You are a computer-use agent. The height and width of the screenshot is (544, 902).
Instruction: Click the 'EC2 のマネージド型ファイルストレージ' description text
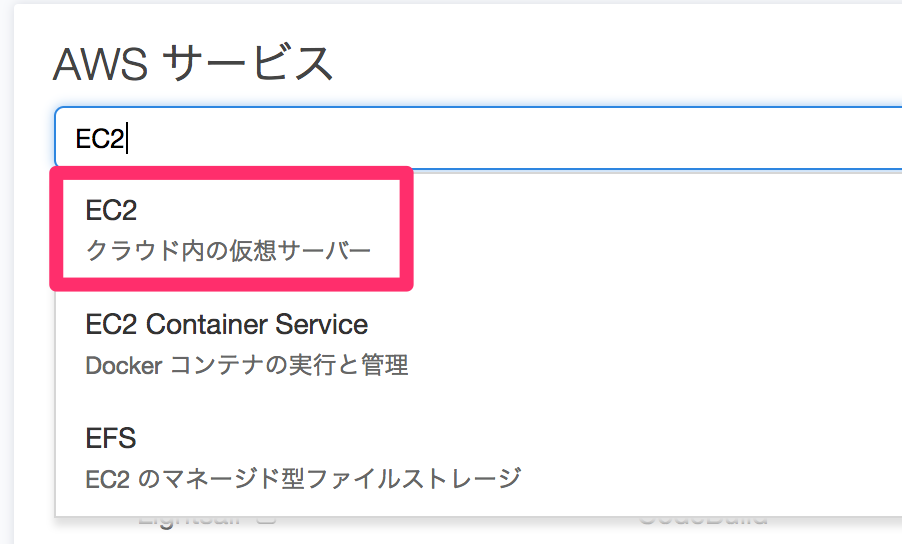303,478
